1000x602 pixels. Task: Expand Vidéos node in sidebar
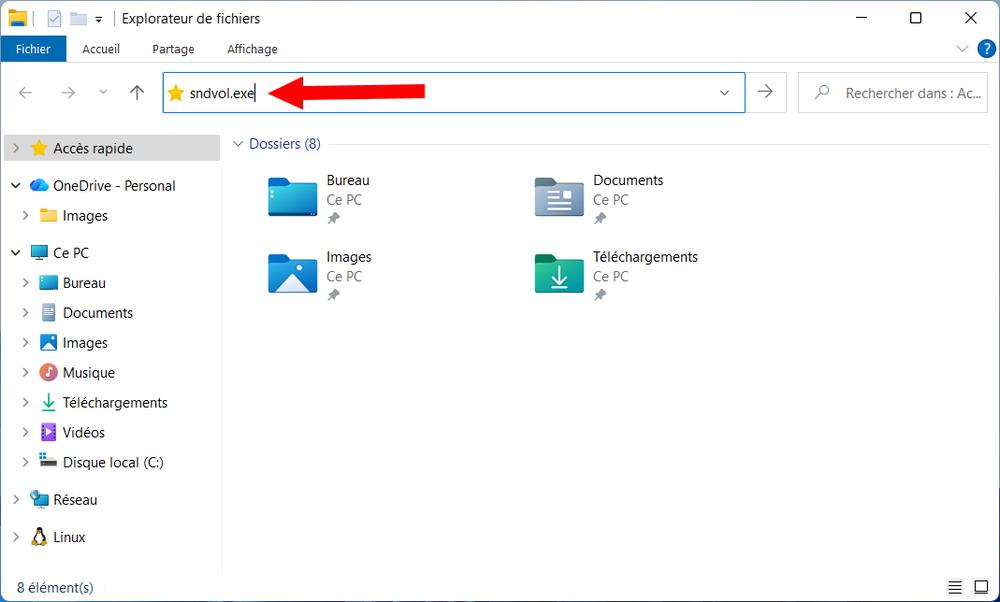(x=26, y=432)
